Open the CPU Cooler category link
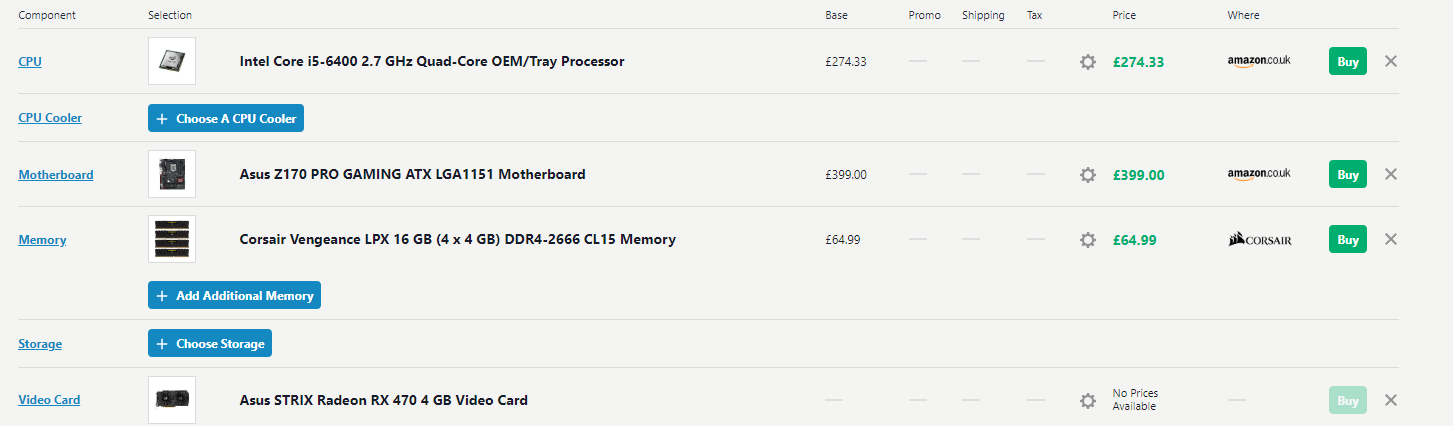The width and height of the screenshot is (1453, 426). tap(50, 118)
